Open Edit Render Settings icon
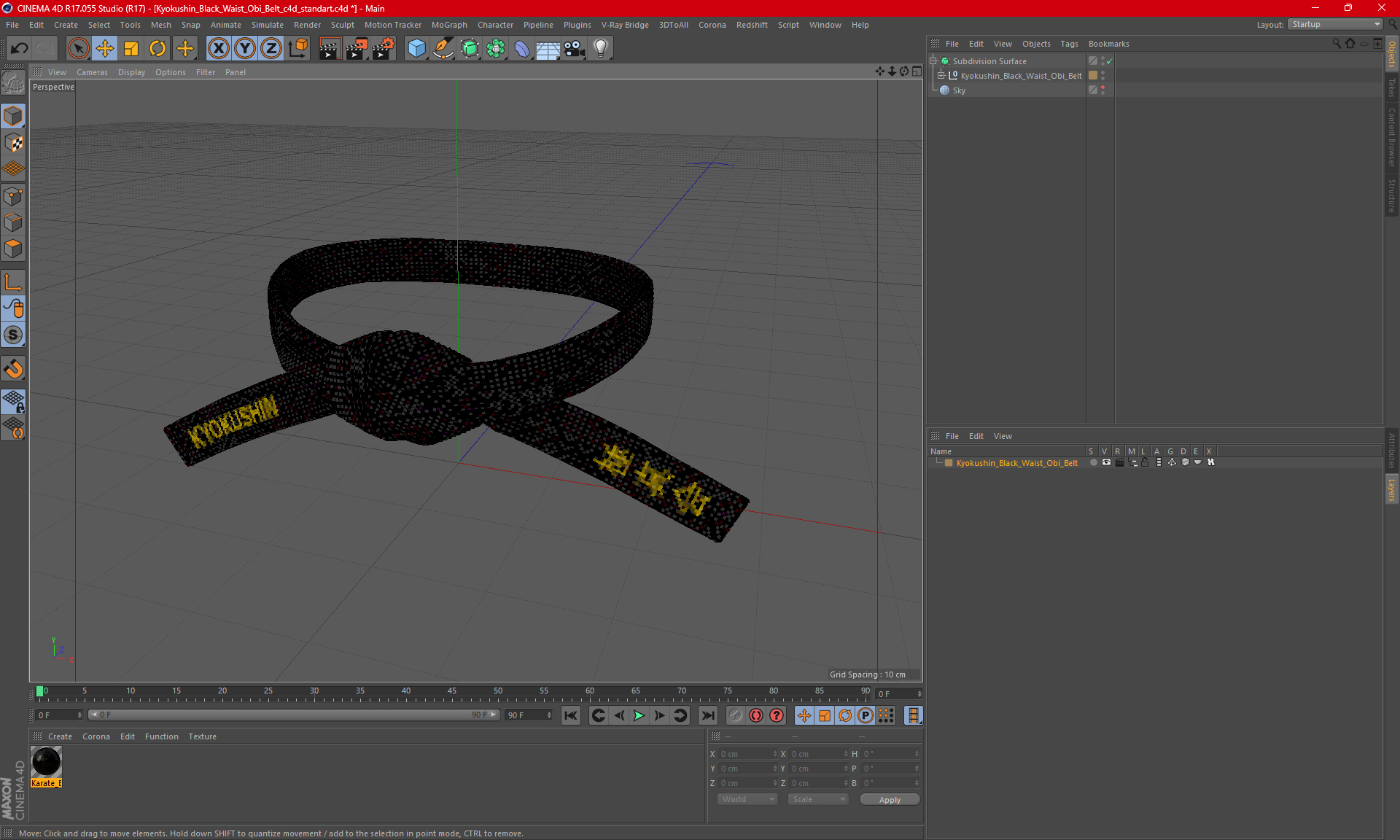 coord(384,49)
